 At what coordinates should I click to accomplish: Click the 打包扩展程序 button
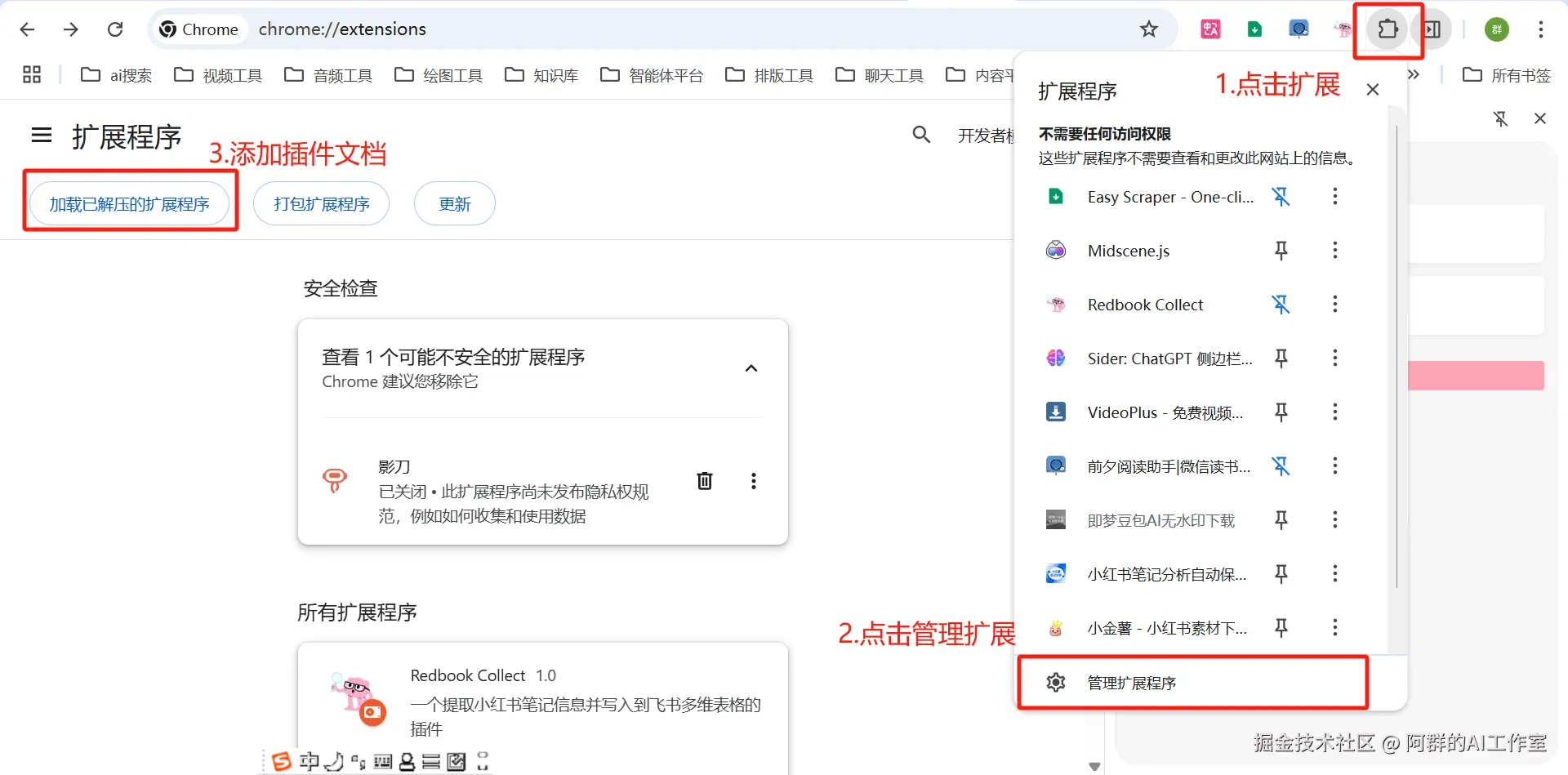pos(321,203)
